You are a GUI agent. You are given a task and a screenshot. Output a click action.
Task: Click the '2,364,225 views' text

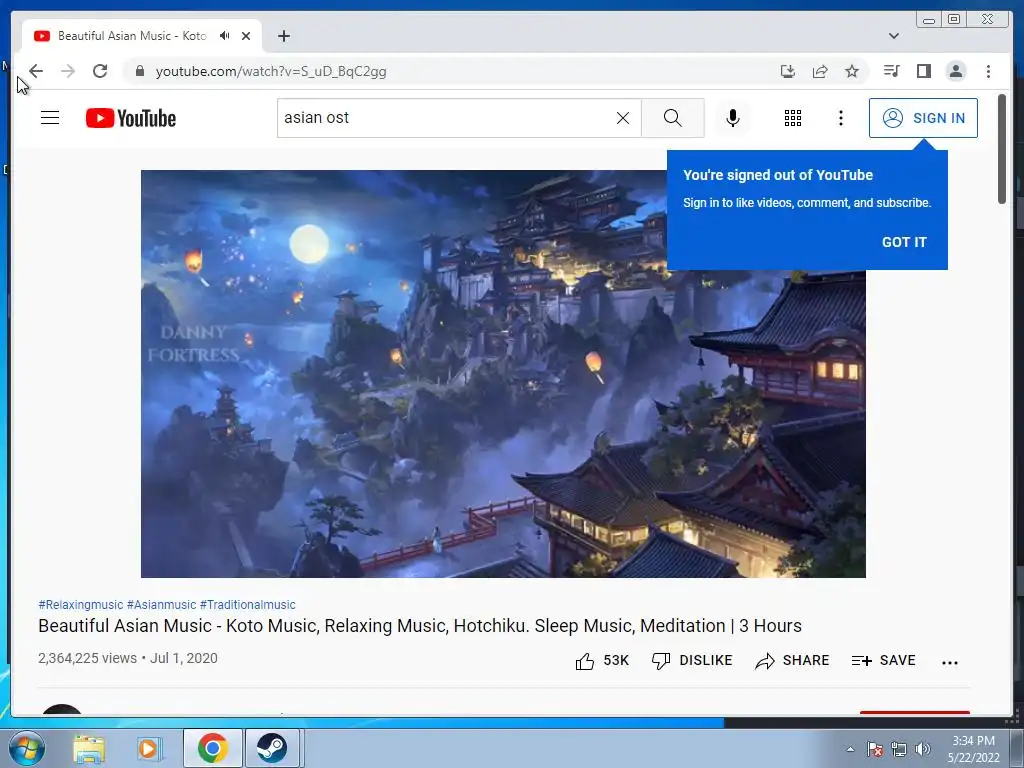(x=88, y=658)
